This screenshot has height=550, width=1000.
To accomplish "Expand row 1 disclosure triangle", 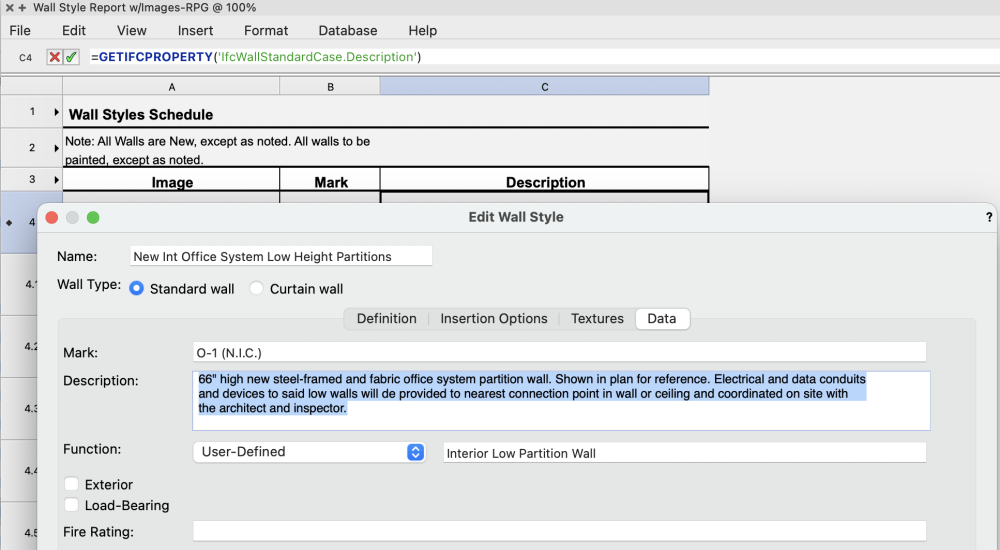I will coord(56,112).
